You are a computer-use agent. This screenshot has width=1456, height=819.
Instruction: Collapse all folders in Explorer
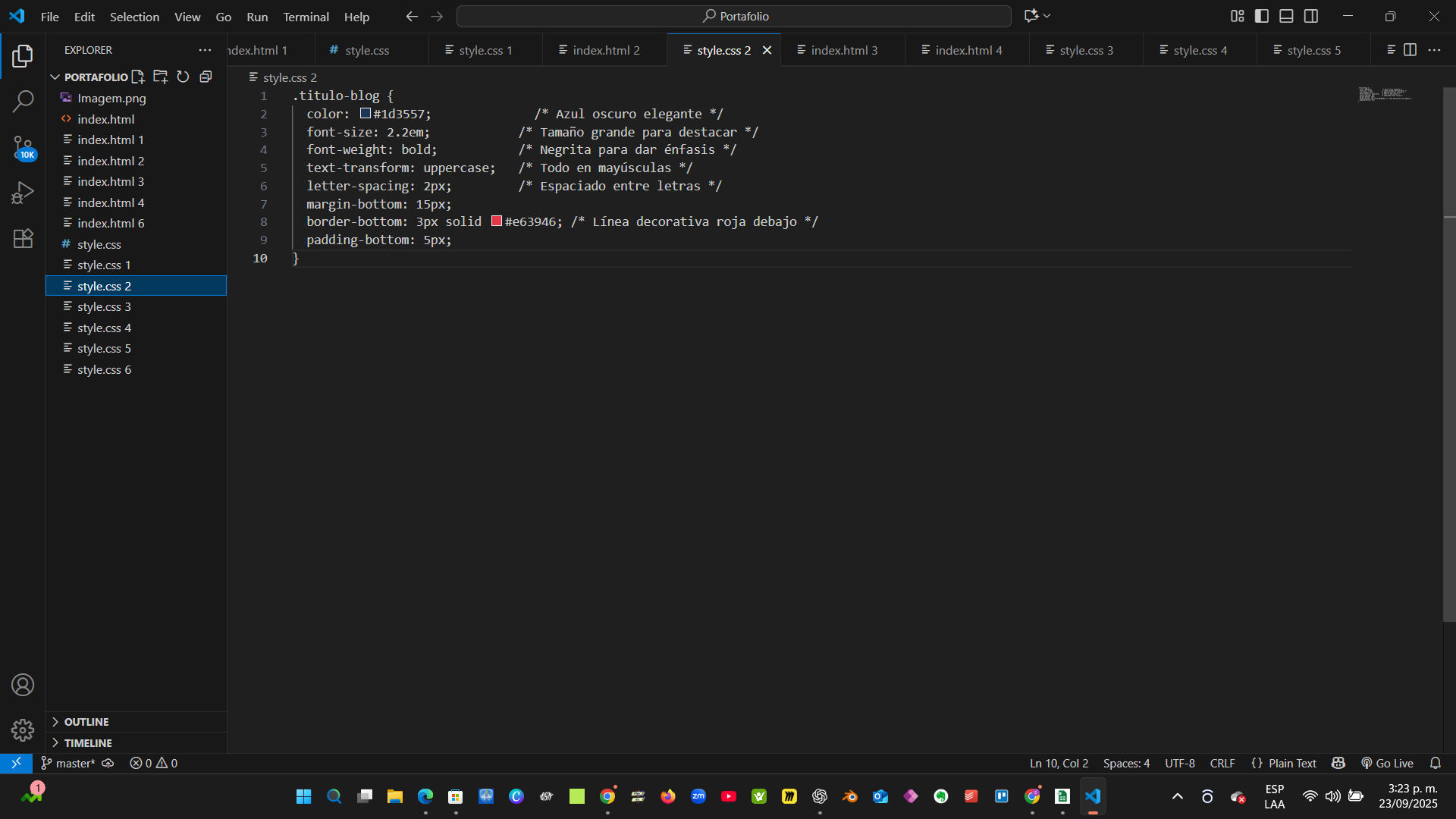click(x=206, y=77)
